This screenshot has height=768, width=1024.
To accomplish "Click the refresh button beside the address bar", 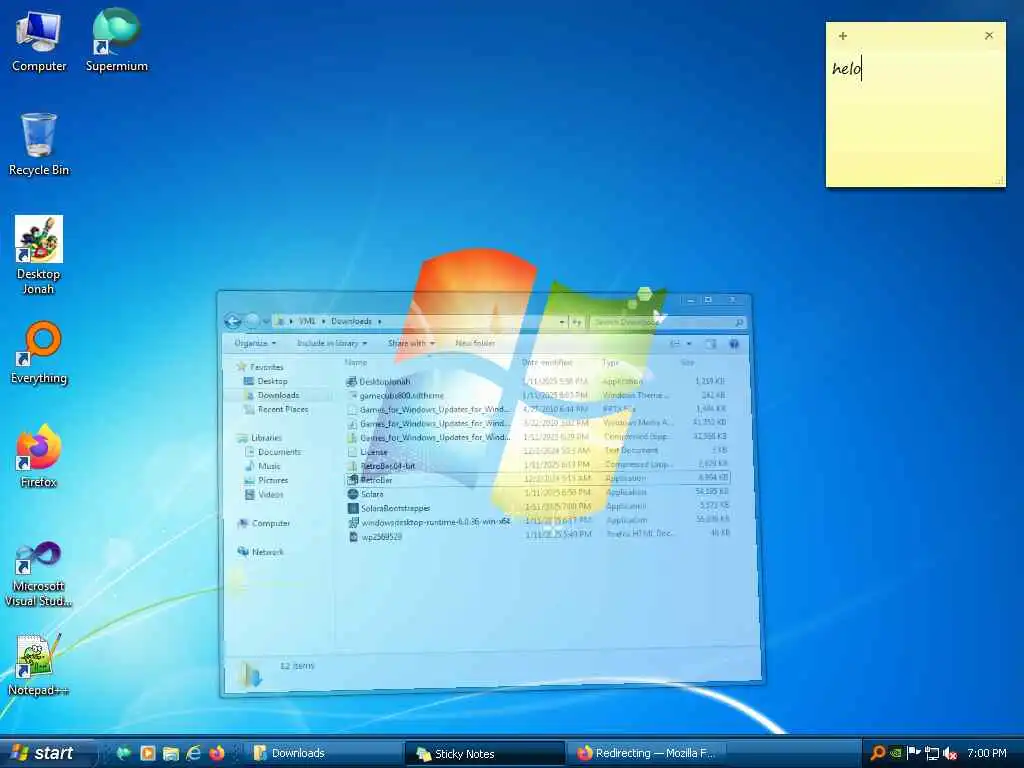I will tap(577, 322).
